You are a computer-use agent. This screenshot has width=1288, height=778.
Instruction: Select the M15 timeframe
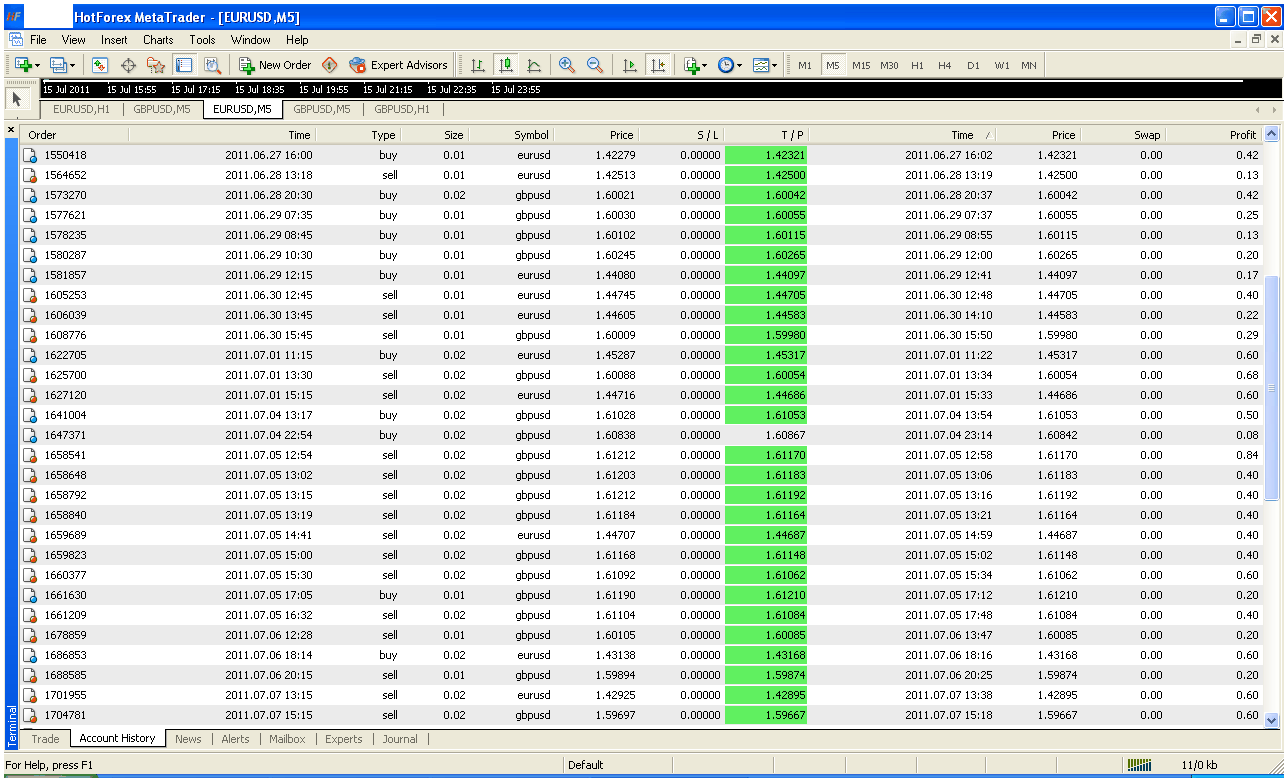pos(861,65)
